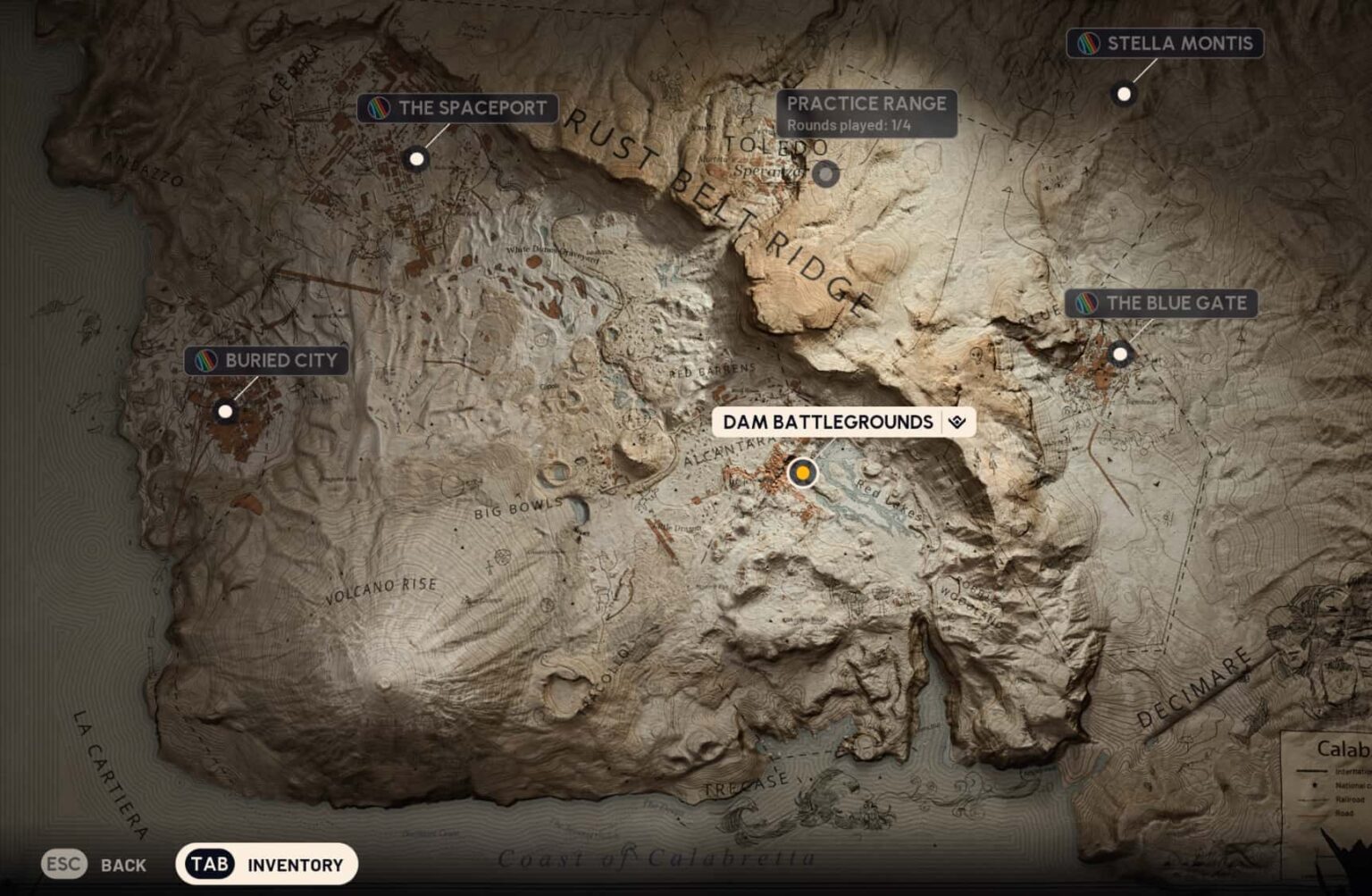Click the rainbow icon beside The Blue Gate
This screenshot has width=1372, height=896.
(1086, 304)
